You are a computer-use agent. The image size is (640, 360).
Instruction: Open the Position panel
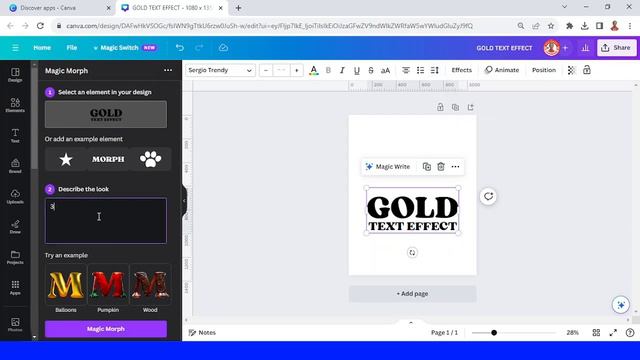(x=544, y=70)
